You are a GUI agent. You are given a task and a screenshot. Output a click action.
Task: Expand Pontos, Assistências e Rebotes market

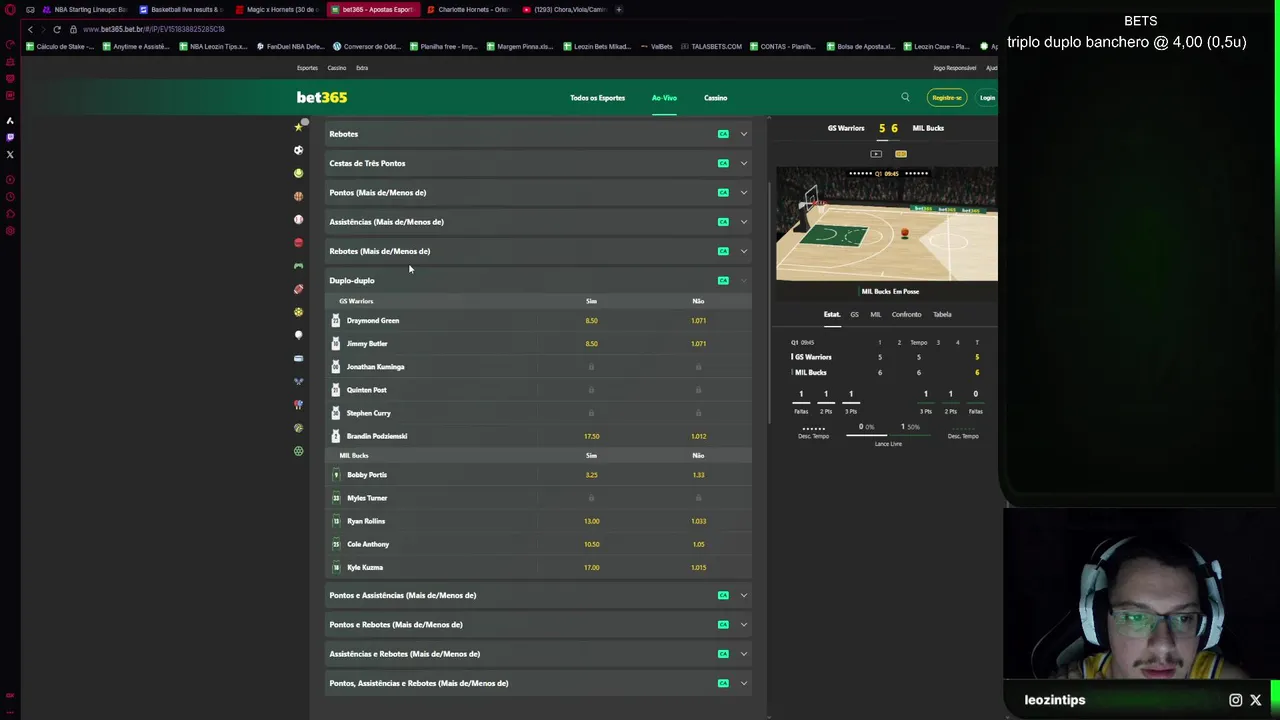coord(538,683)
